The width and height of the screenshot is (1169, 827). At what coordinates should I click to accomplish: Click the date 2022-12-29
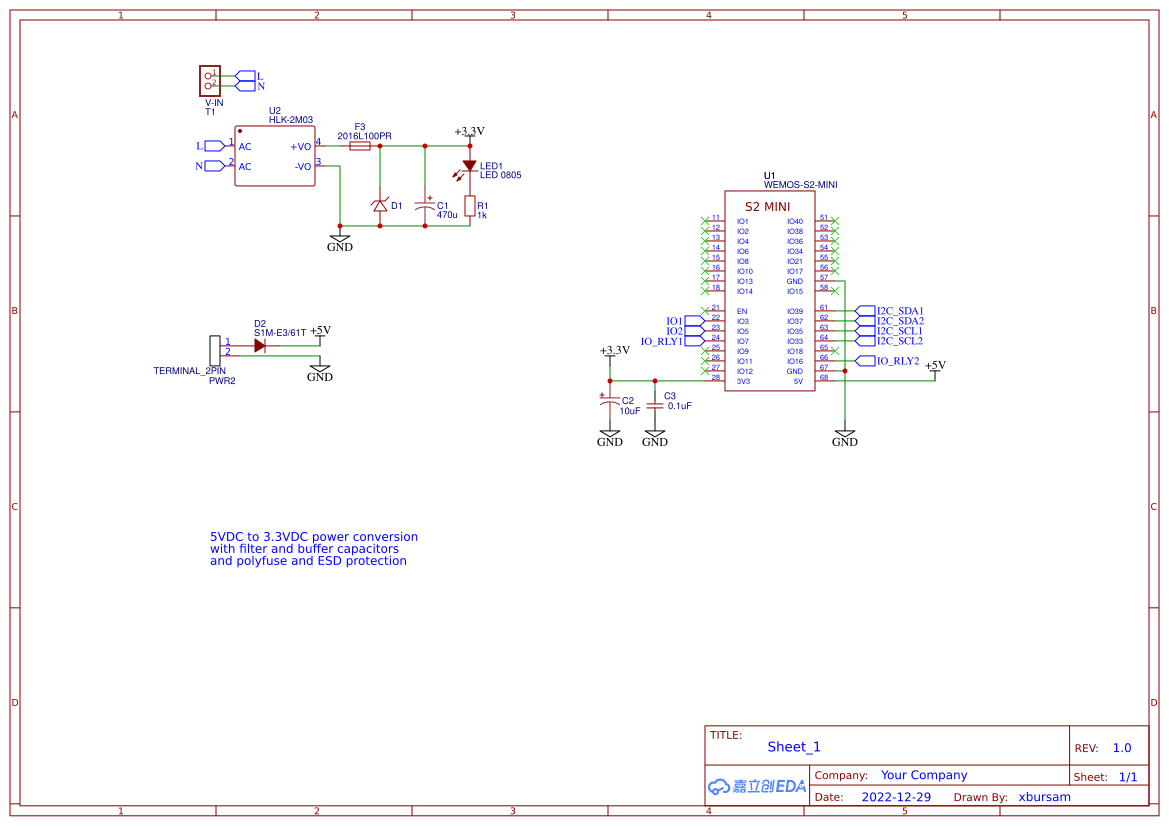click(x=896, y=797)
